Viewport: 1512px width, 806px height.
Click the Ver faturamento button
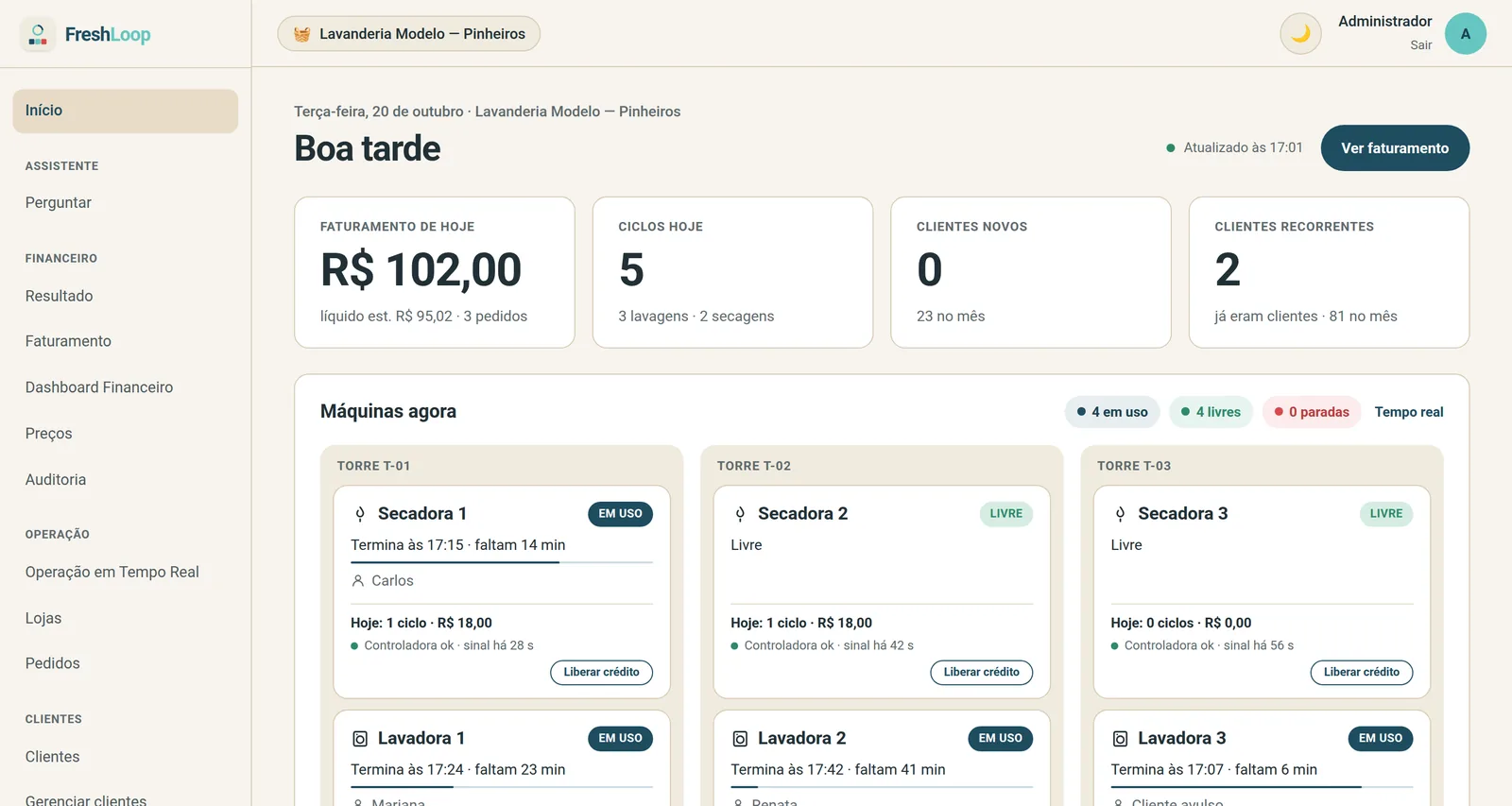point(1395,148)
